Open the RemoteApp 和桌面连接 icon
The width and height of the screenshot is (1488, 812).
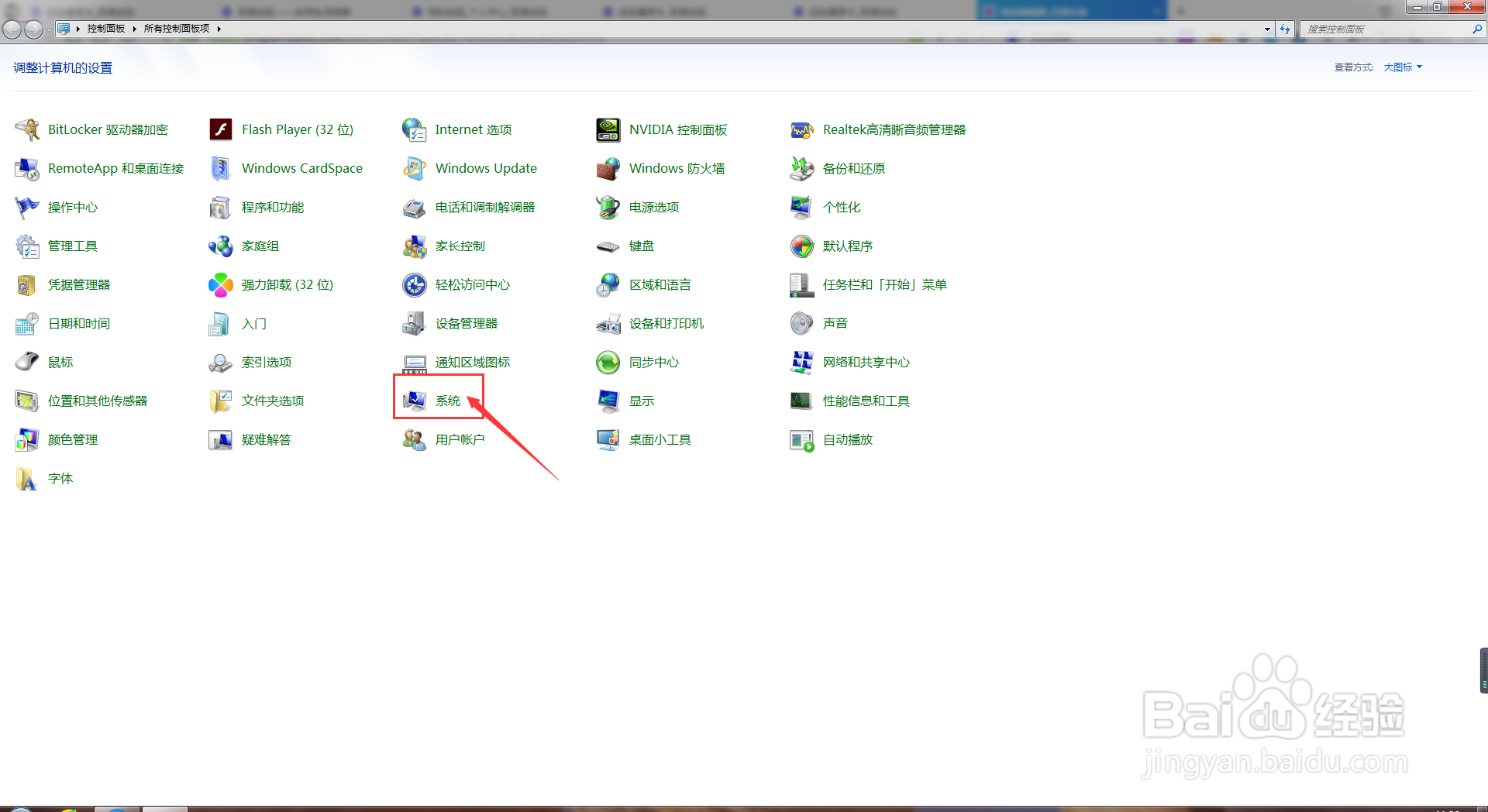pos(27,168)
